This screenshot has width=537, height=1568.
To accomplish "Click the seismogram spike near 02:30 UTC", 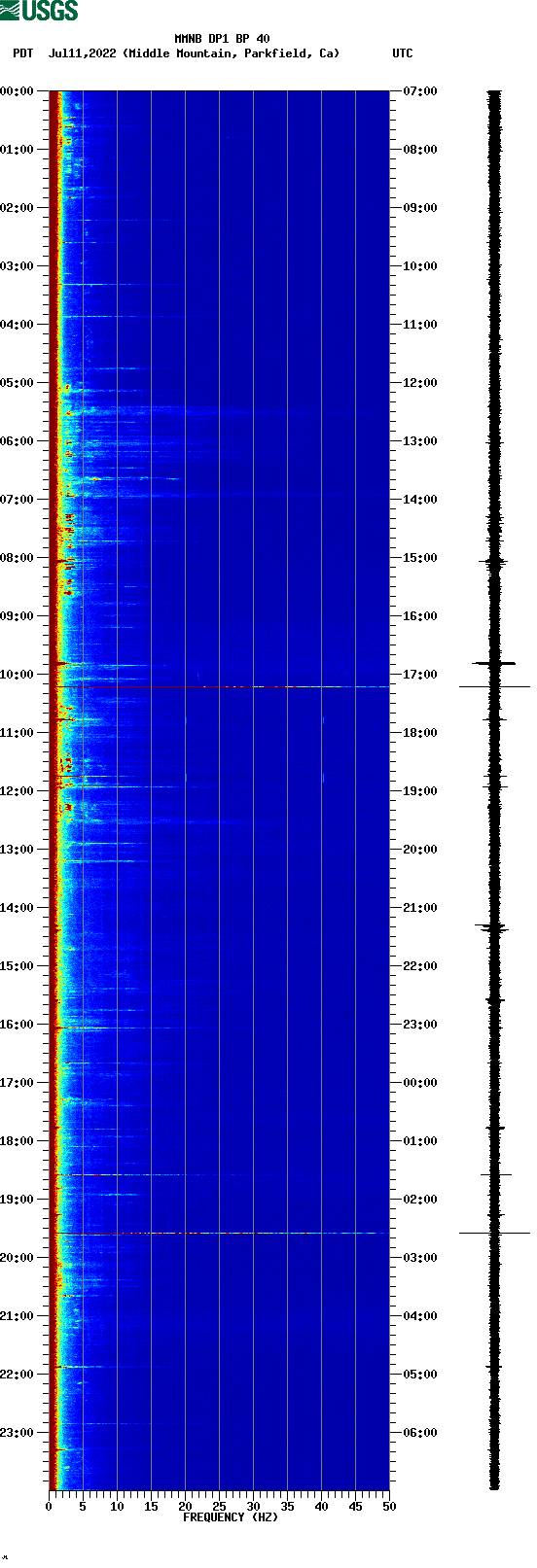I will pyautogui.click(x=494, y=1233).
